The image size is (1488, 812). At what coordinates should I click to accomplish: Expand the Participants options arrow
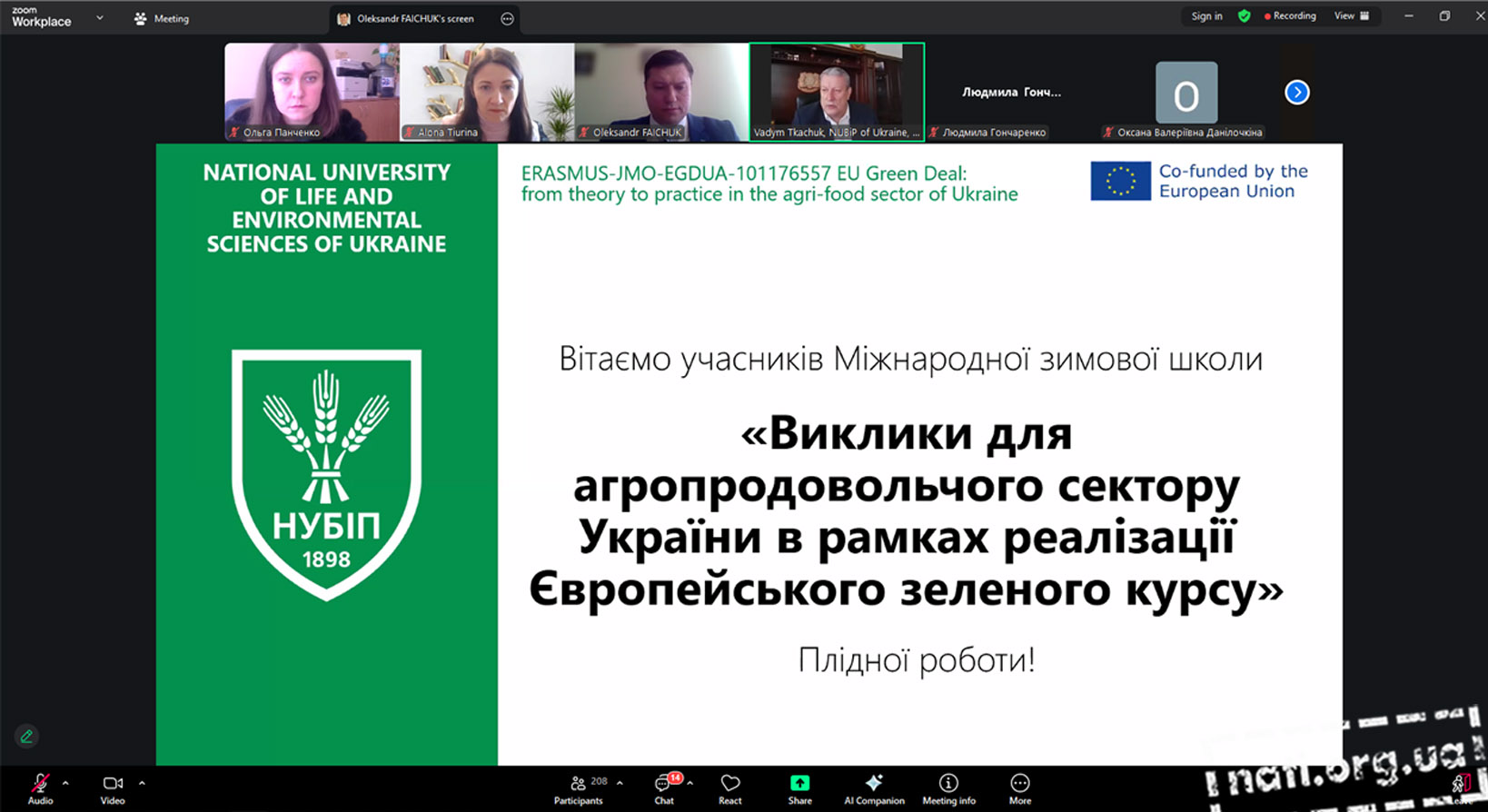(620, 782)
